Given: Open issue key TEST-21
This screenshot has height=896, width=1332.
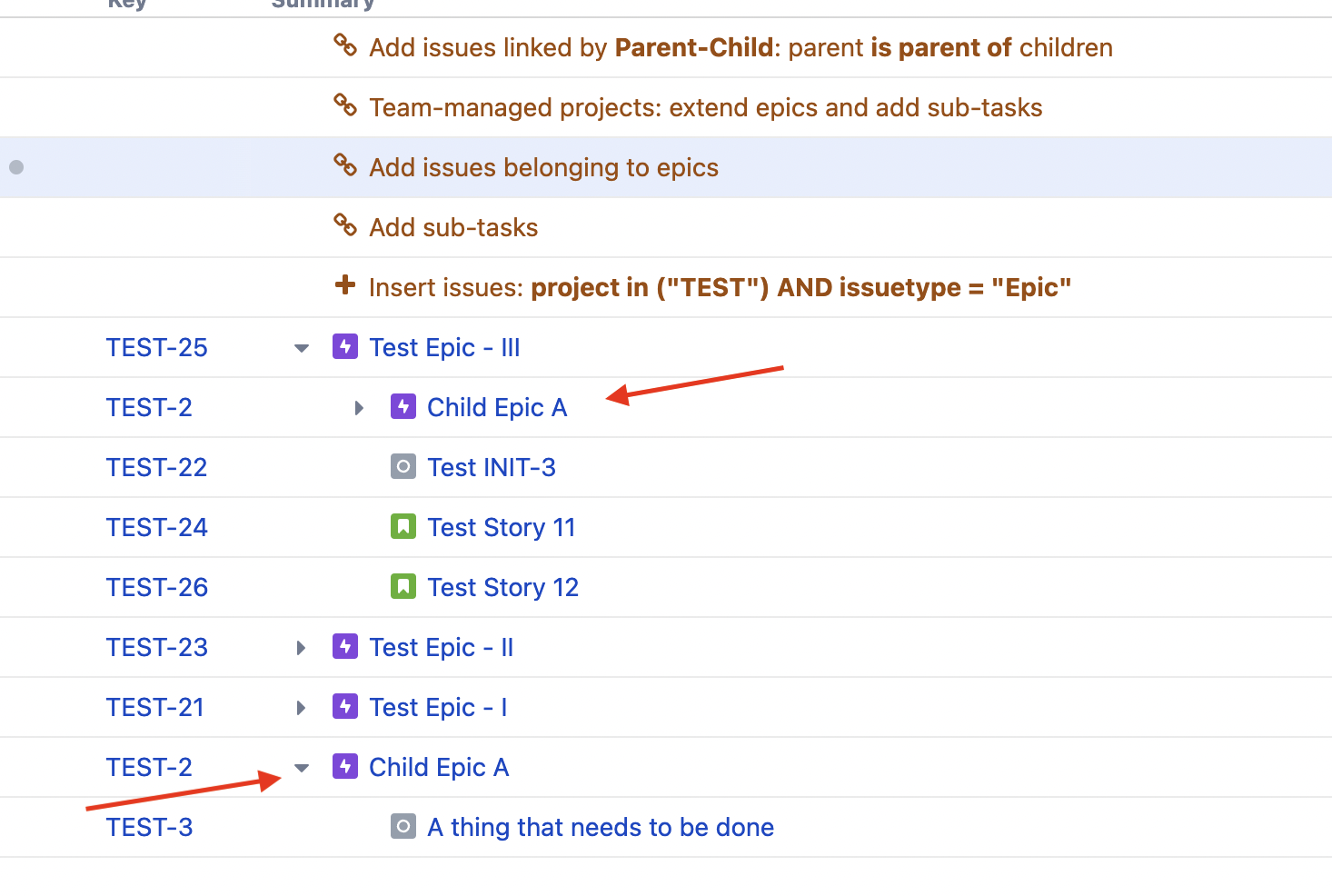Looking at the screenshot, I should click(x=155, y=707).
